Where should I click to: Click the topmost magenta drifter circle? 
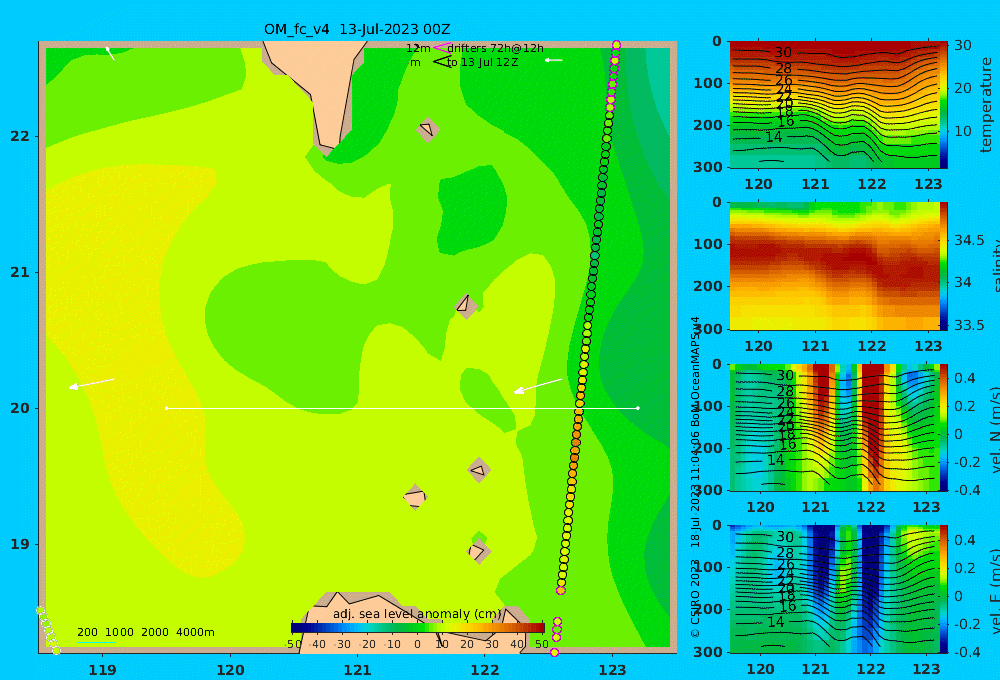[616, 45]
